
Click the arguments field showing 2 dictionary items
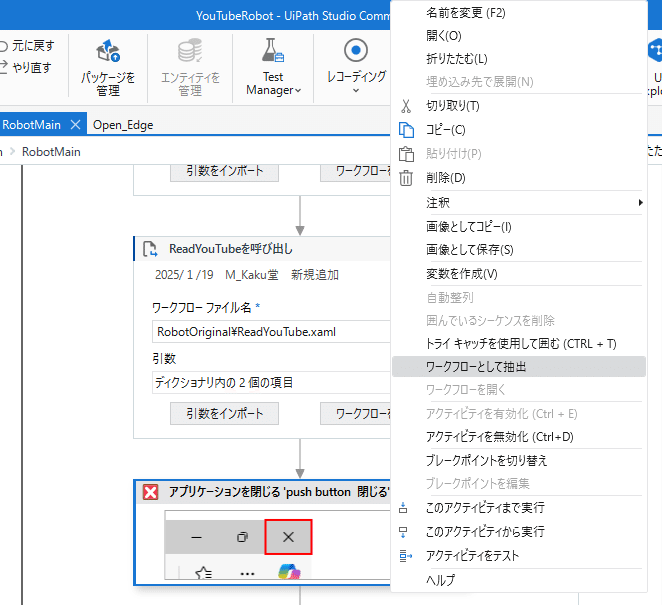(271, 383)
